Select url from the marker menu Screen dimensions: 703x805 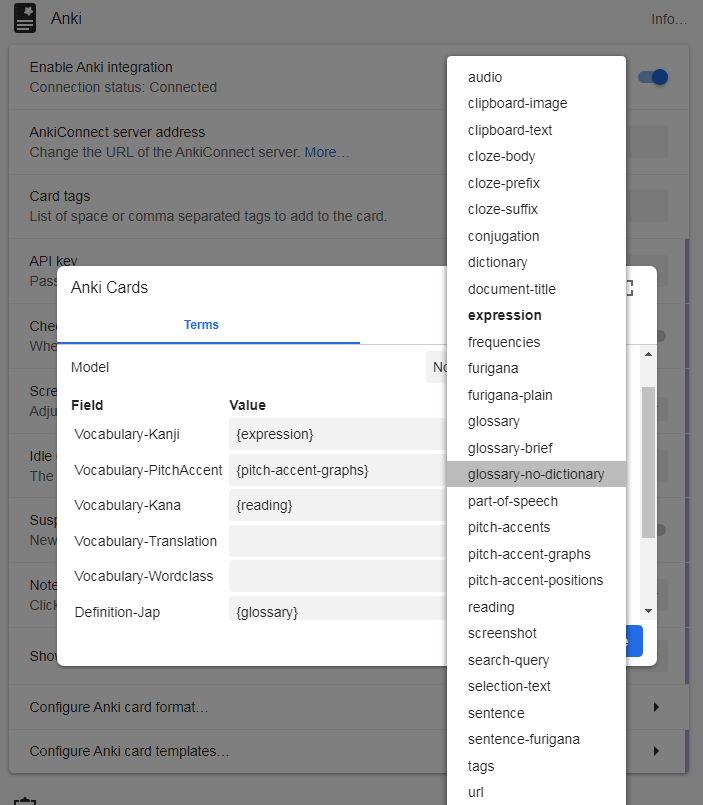536,792
